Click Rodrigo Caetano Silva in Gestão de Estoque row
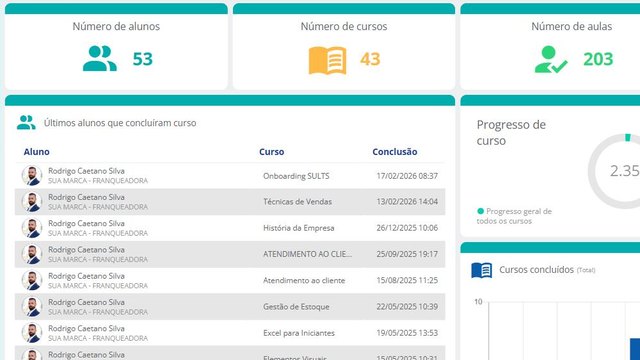The image size is (640, 360). (86, 302)
